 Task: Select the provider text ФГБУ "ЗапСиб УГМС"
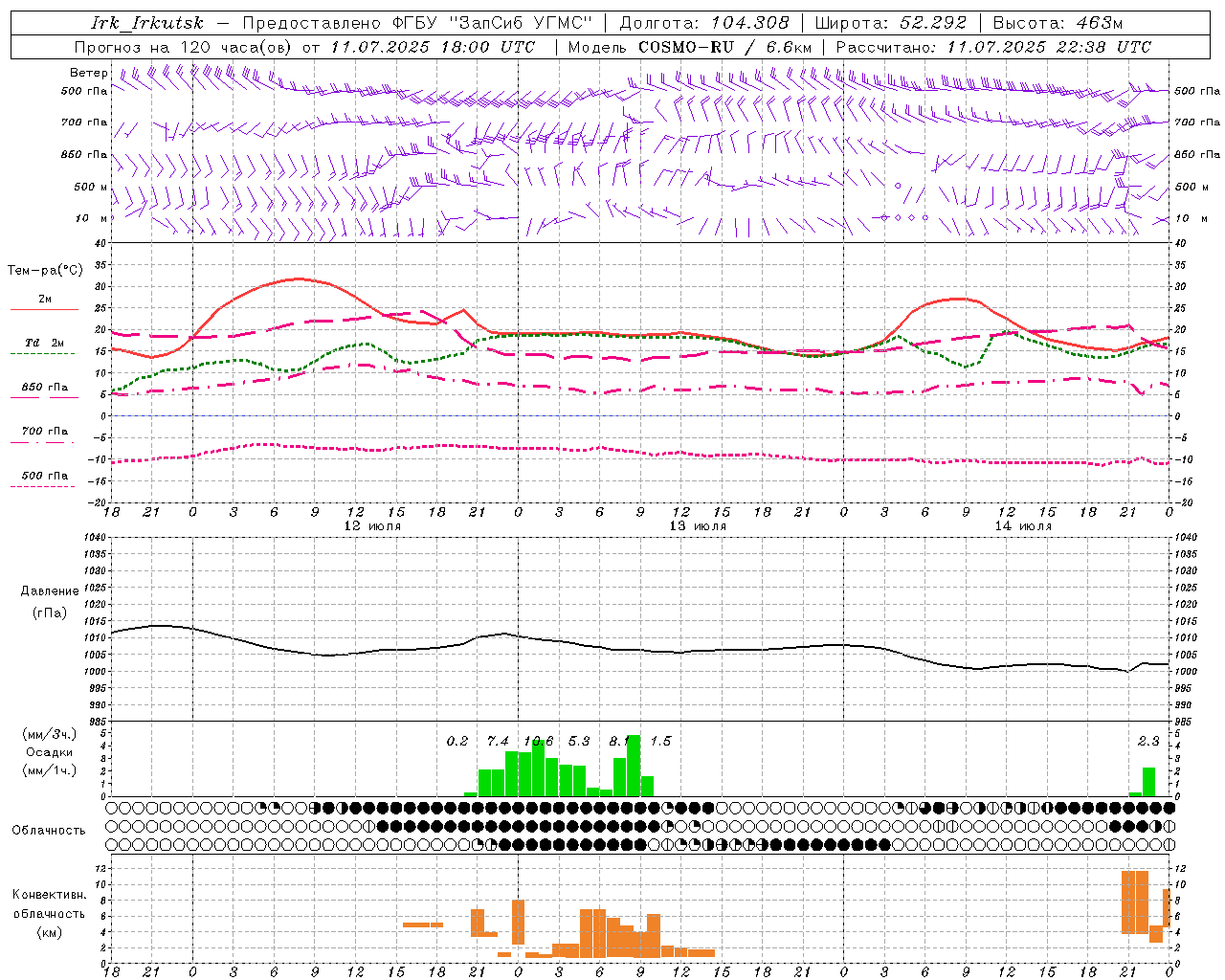coord(493,23)
